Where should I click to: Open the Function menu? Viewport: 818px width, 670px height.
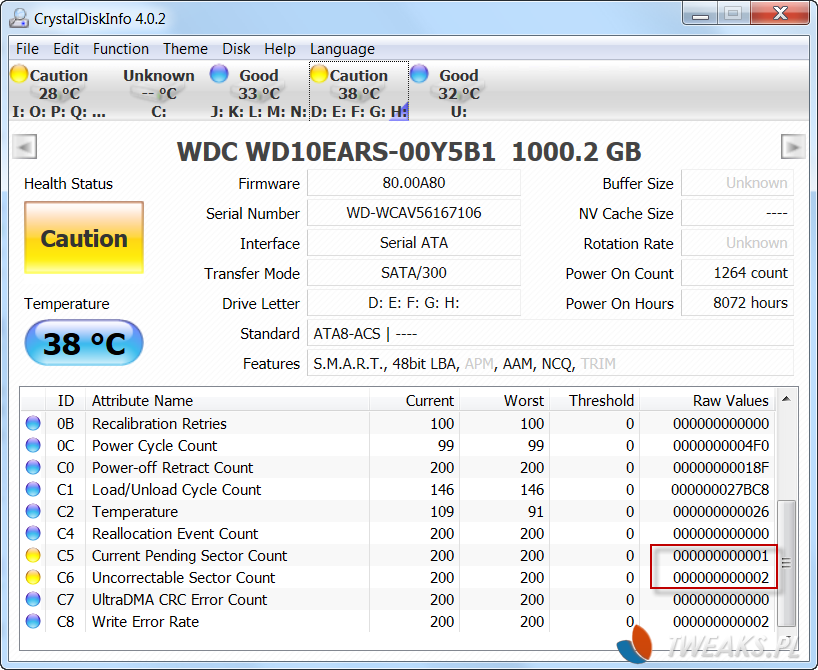[x=121, y=49]
